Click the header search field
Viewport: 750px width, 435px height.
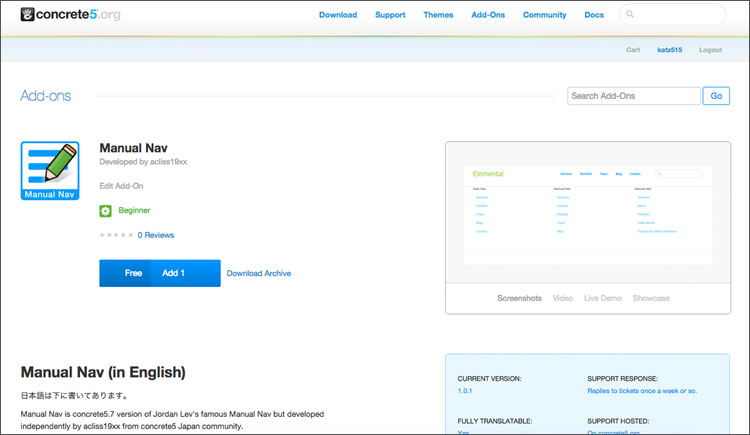tap(673, 14)
